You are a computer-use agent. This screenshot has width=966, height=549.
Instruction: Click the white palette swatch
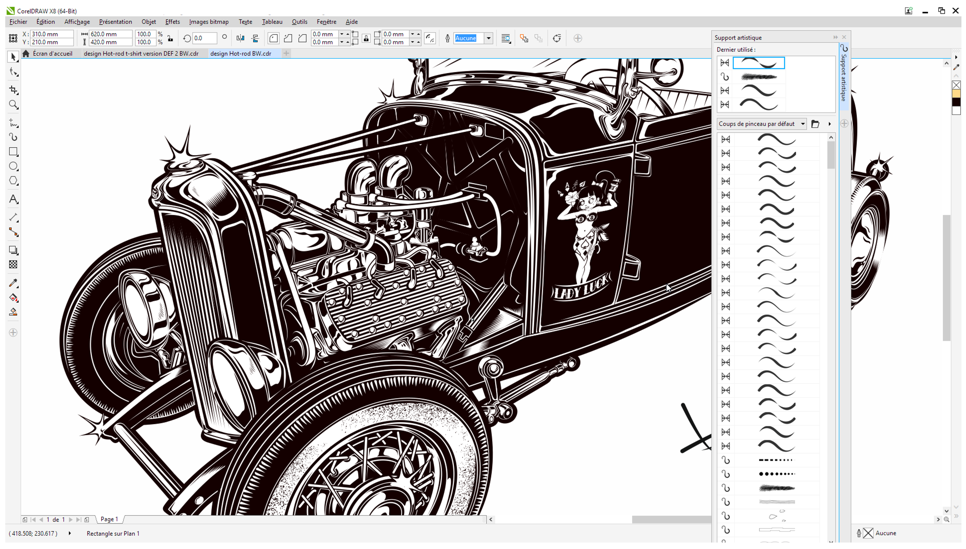click(956, 111)
